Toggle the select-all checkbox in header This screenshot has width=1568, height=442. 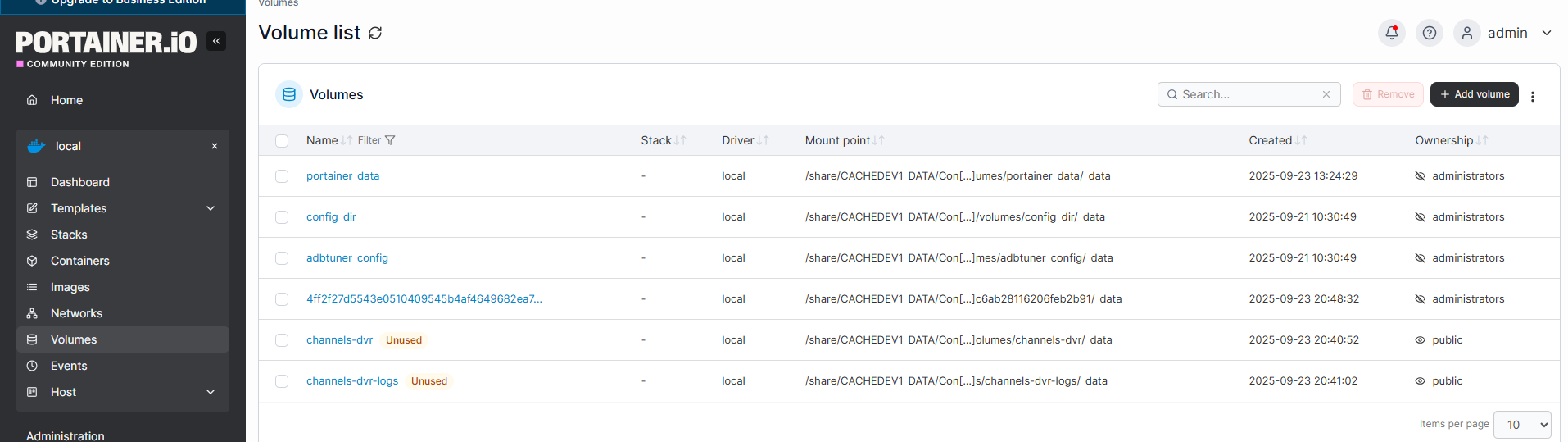tap(282, 141)
